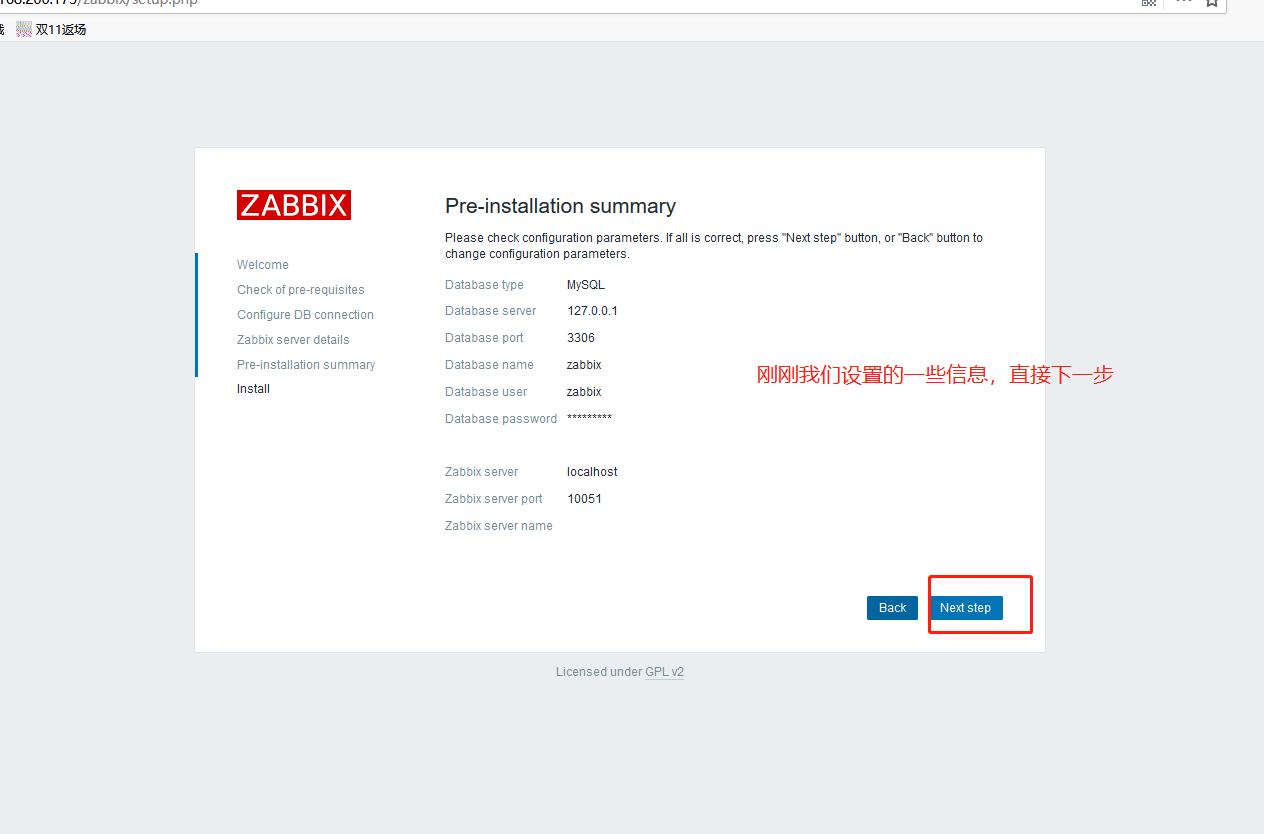The width and height of the screenshot is (1264, 834).
Task: Select the Zabbix server details step
Action: pyautogui.click(x=293, y=340)
